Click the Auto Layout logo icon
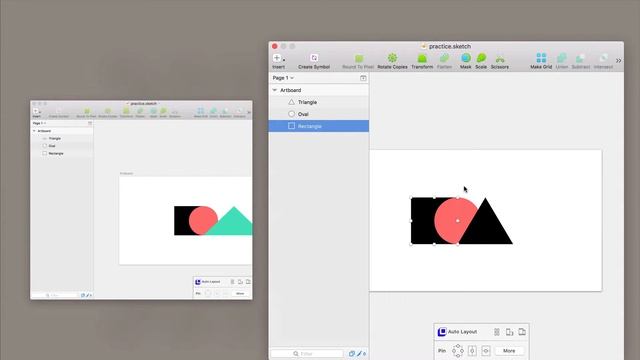The height and width of the screenshot is (360, 640). click(442, 332)
